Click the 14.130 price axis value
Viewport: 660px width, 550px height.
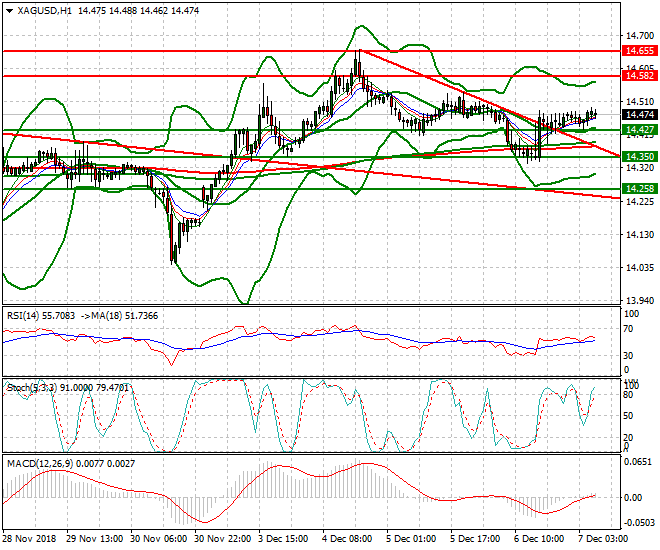640,235
